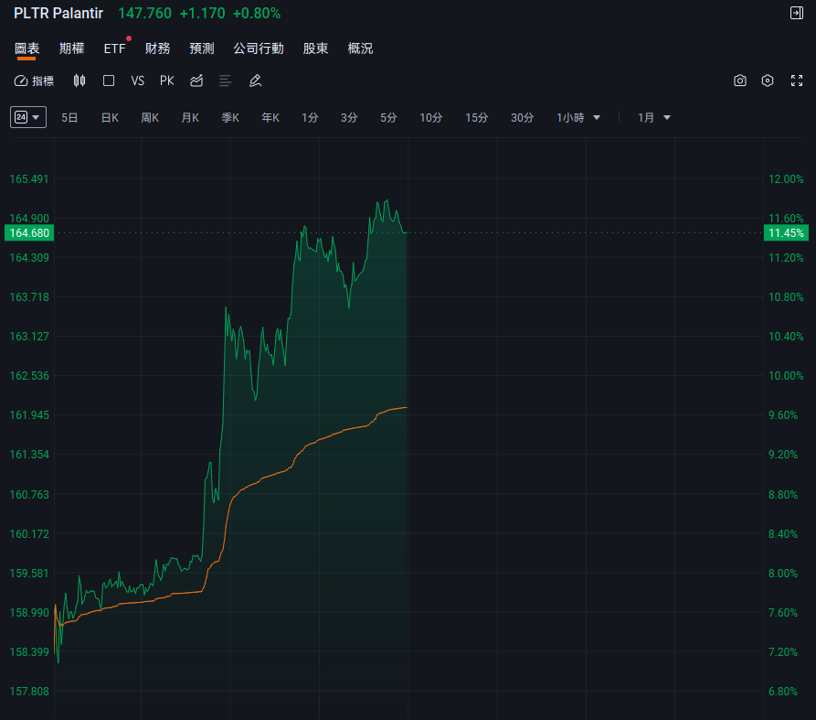Take a chart snapshot with camera icon
816x720 pixels.
(740, 81)
